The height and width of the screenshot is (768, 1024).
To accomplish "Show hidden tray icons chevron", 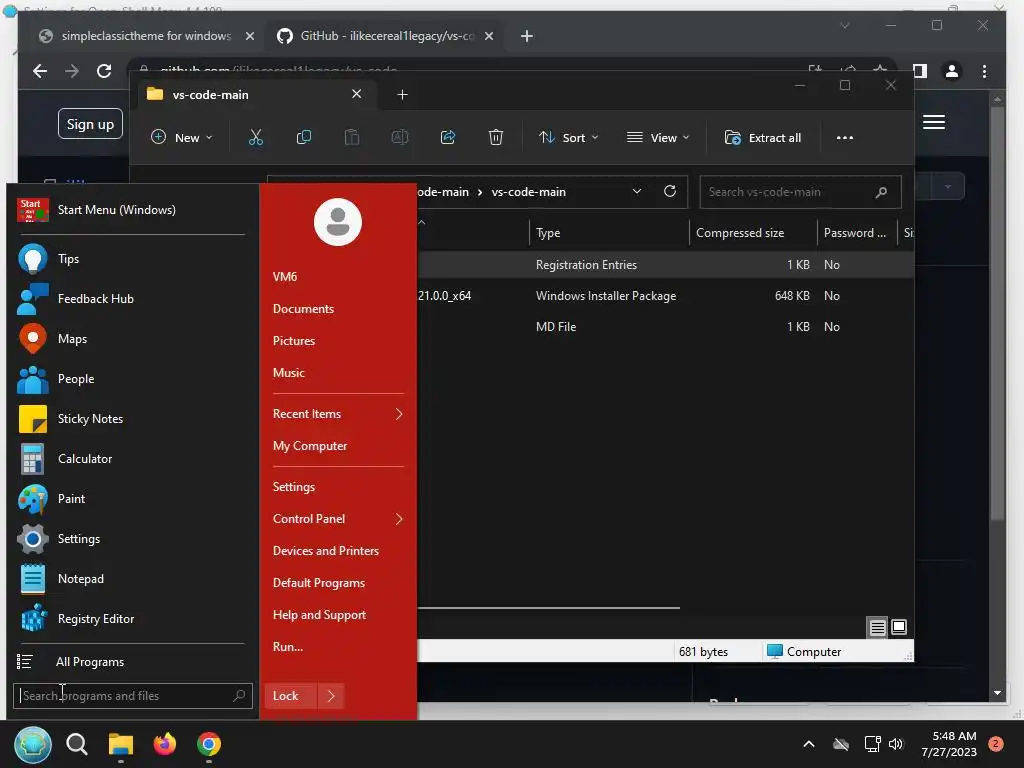I will [808, 744].
